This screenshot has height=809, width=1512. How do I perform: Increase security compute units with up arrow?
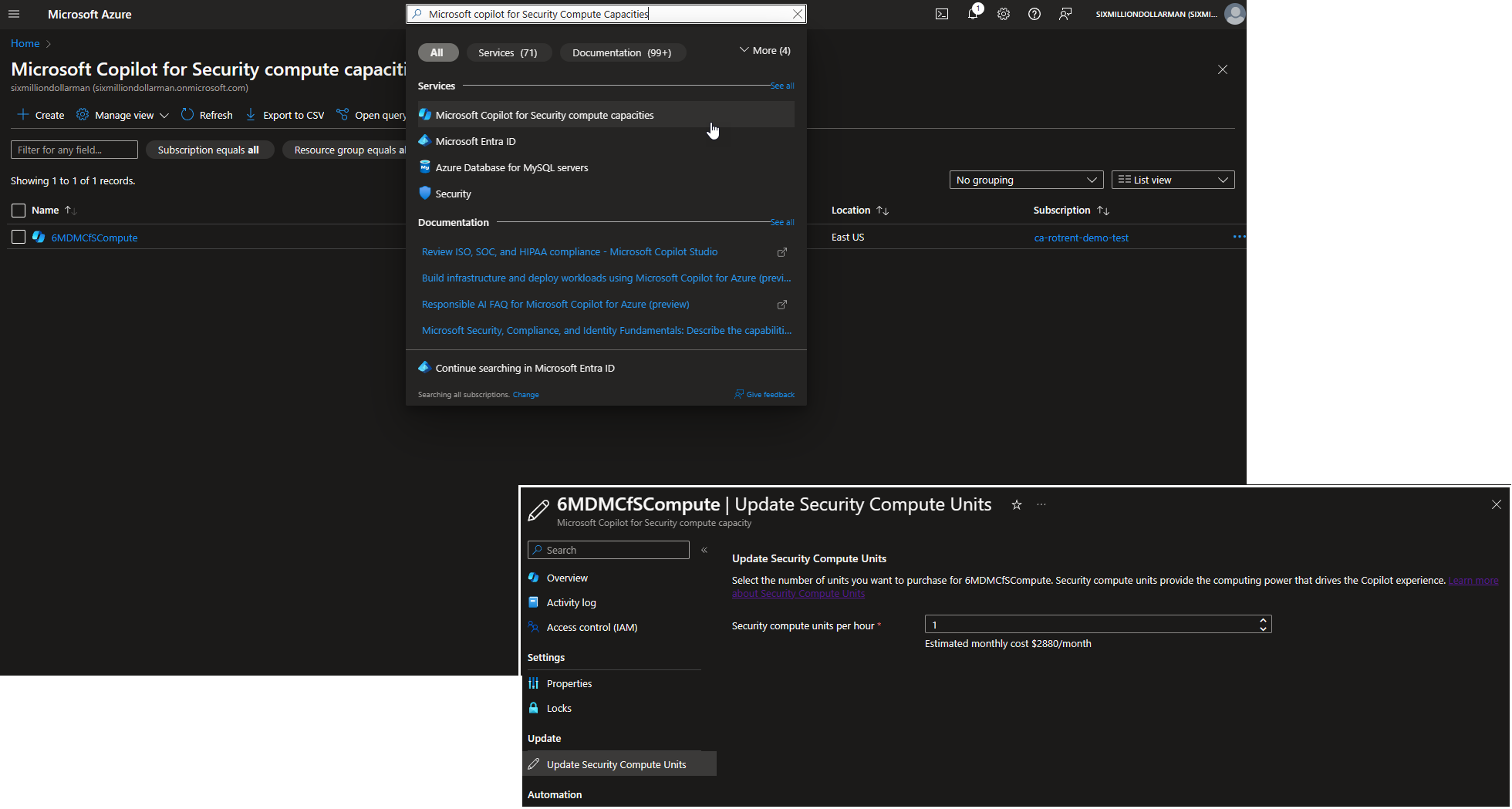(x=1263, y=620)
